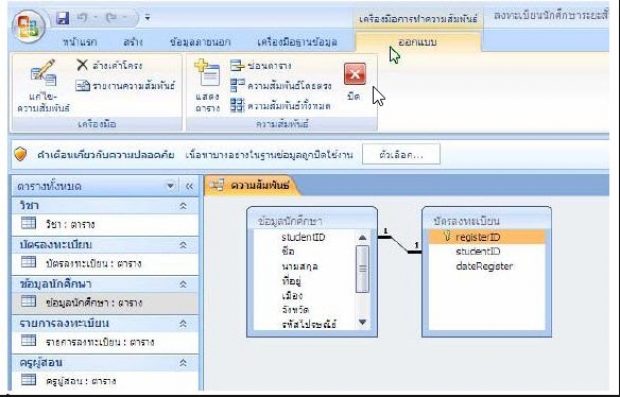Select studentID in บัตรลงทะเบียน table box
This screenshot has height=397, width=620.
tap(478, 251)
